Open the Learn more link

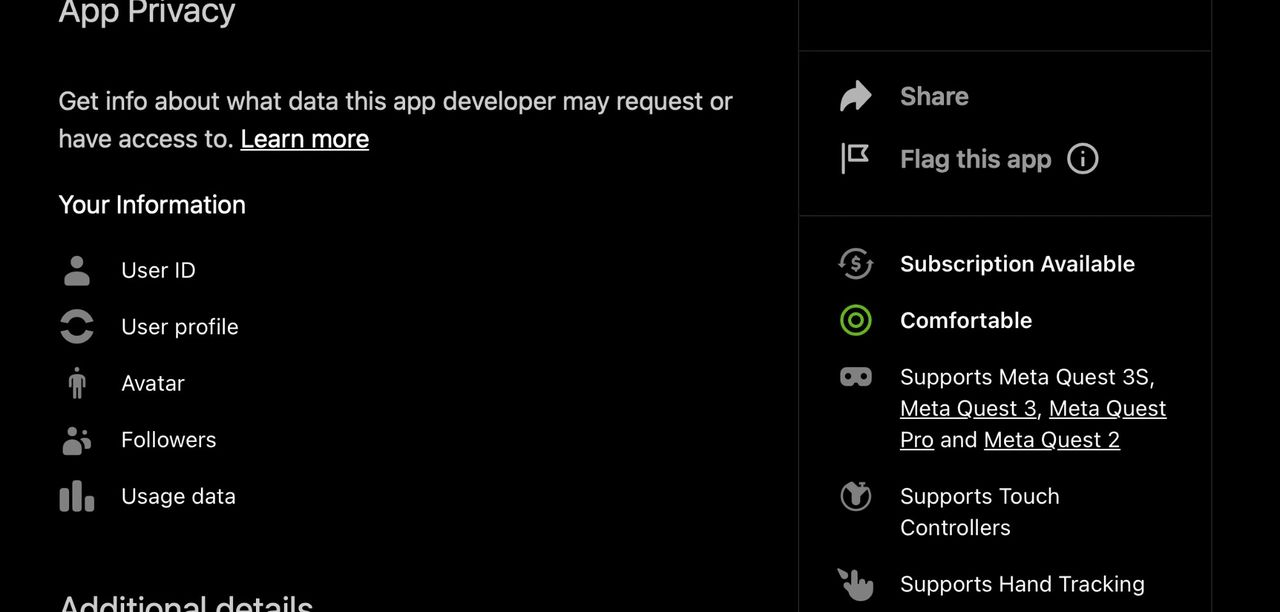(304, 139)
